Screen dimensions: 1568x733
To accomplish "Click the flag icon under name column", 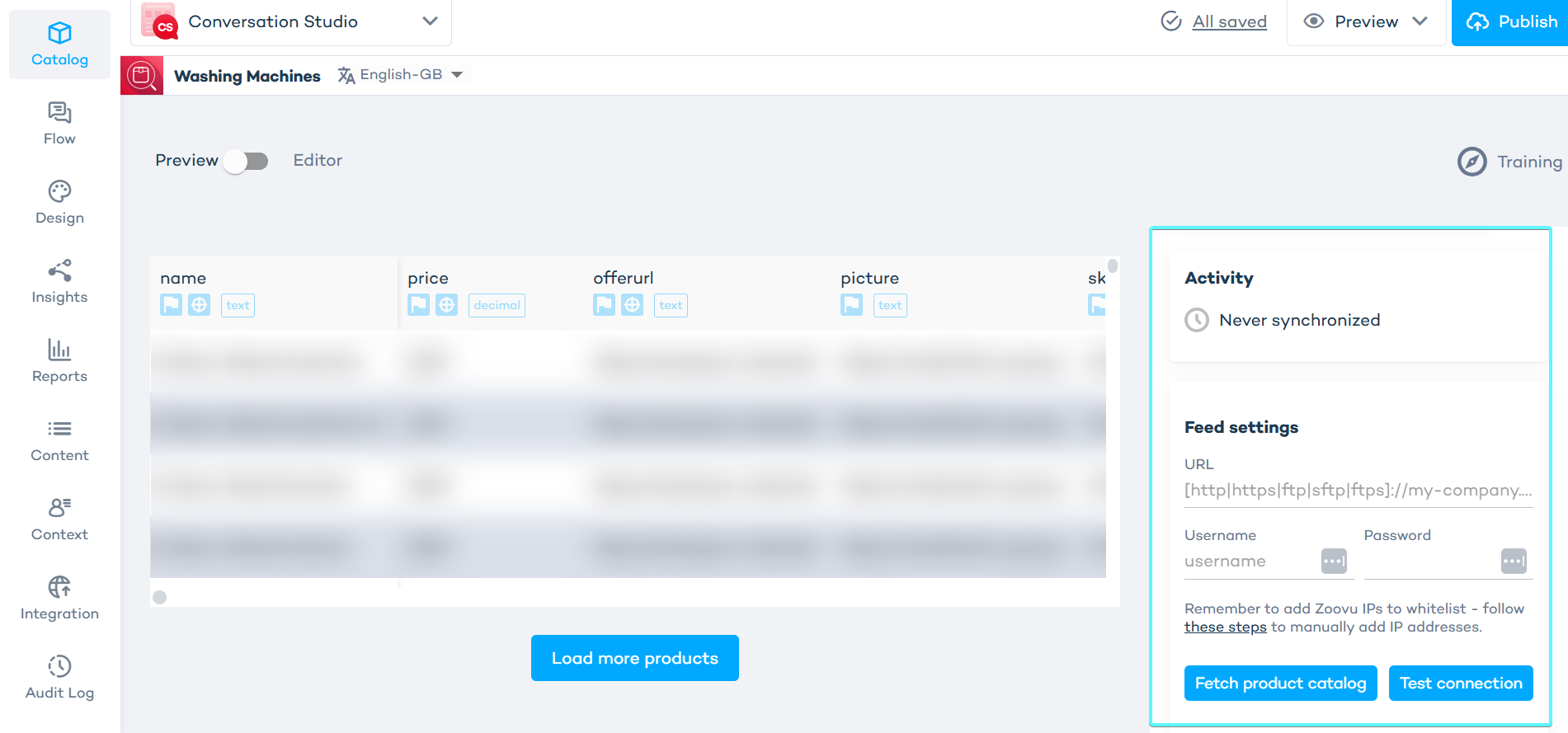I will pos(171,305).
